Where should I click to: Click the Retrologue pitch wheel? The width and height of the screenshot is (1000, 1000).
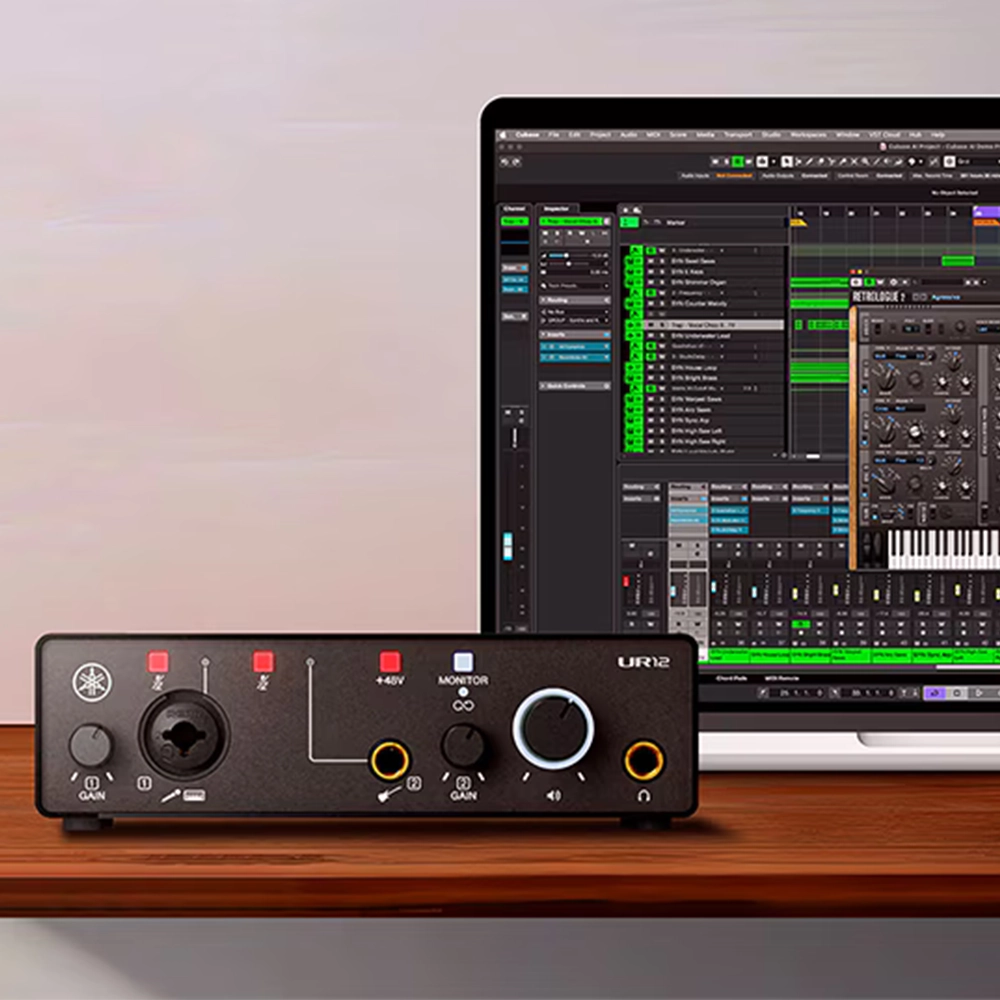coord(868,547)
